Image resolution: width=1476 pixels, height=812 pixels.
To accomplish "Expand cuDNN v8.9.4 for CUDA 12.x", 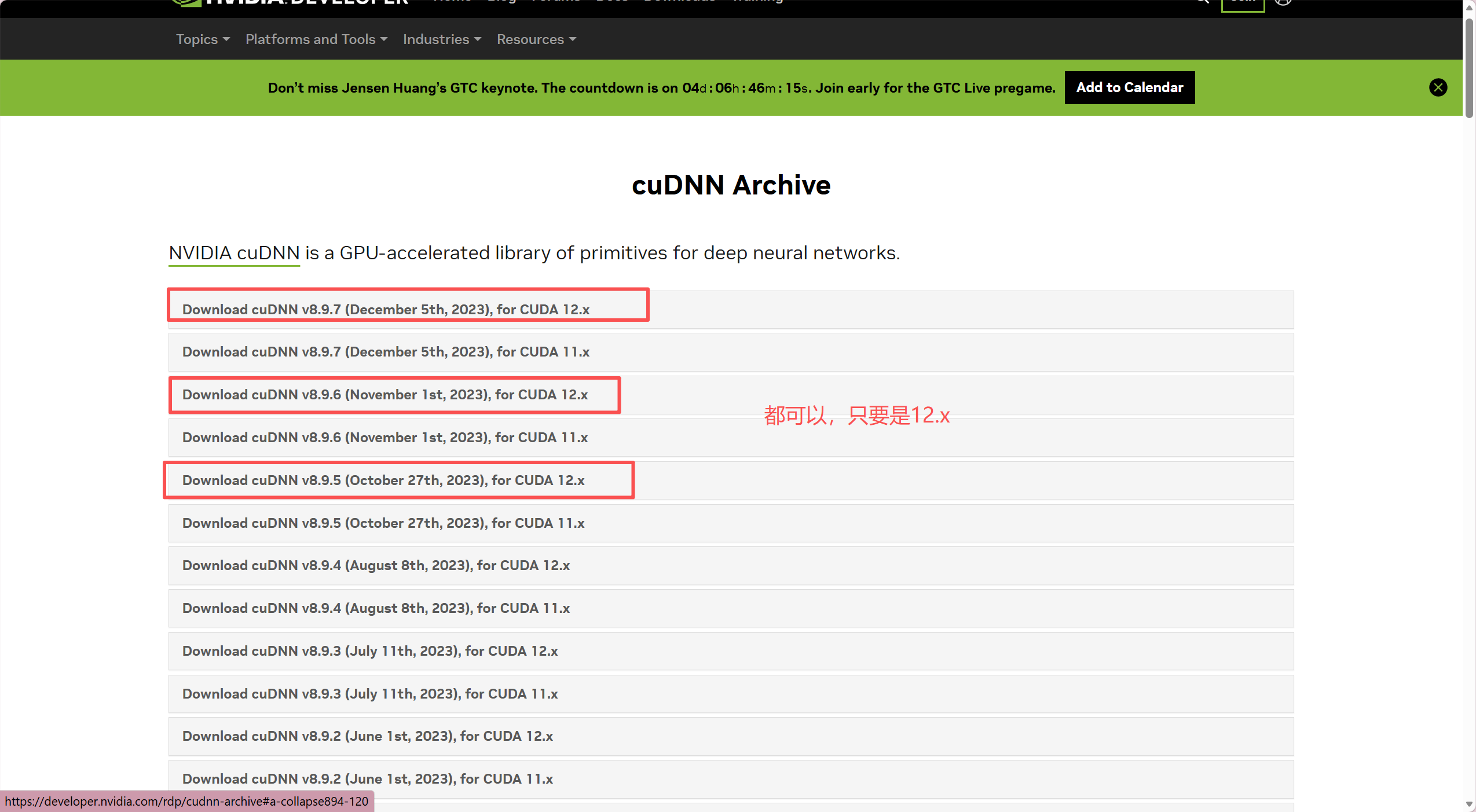I will coord(376,565).
